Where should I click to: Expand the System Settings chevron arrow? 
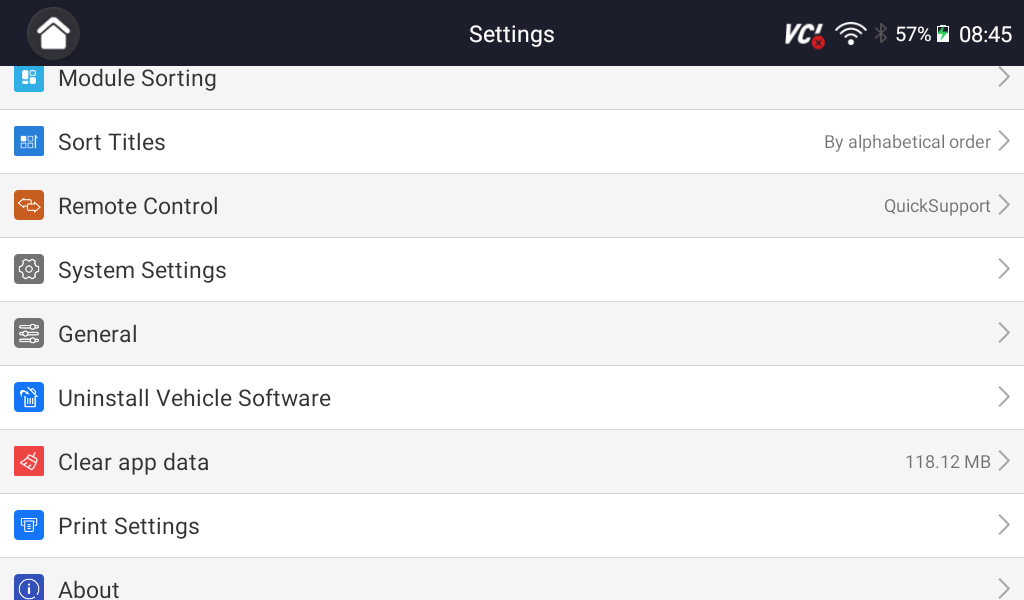tap(1004, 270)
